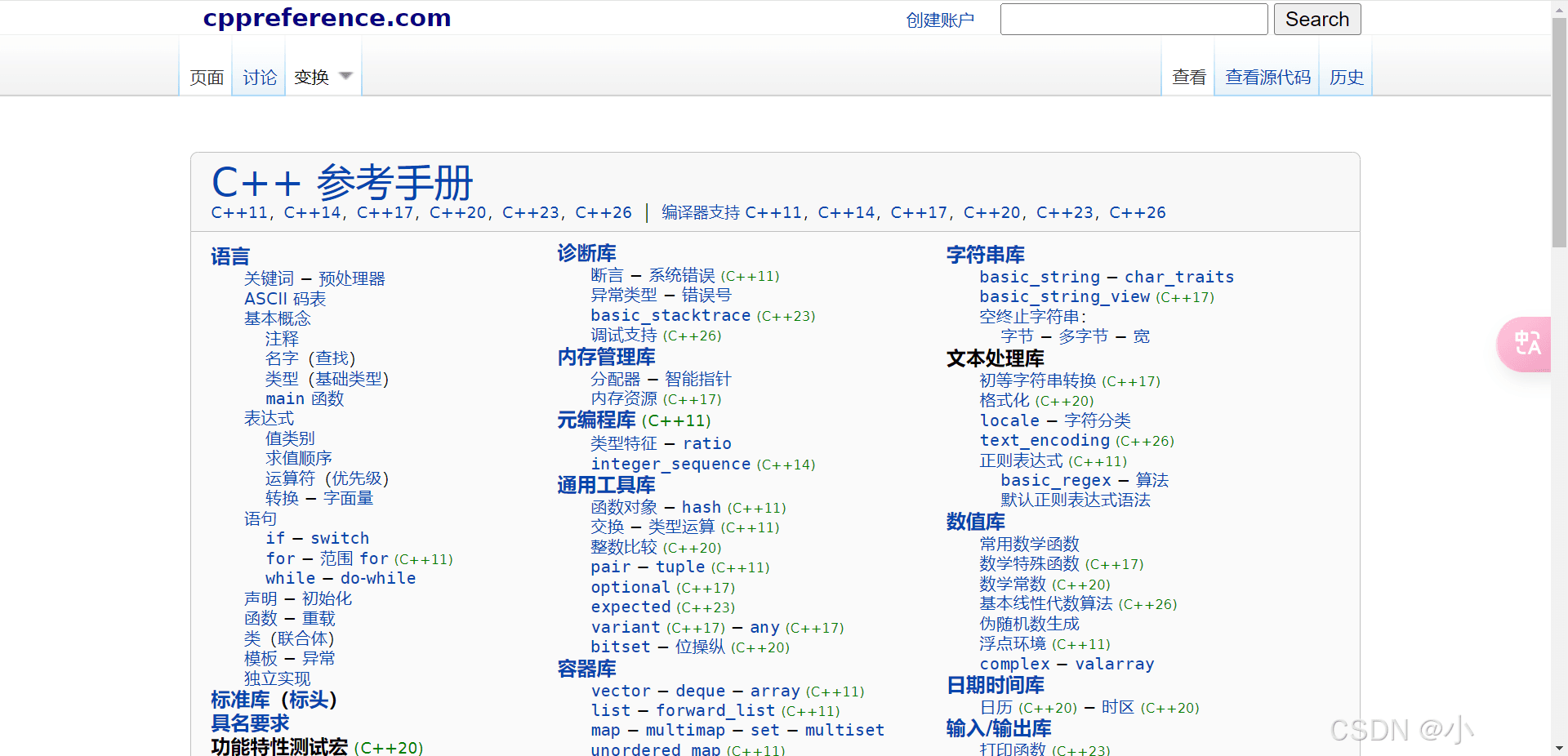Screen dimensions: 1568x756
Task: Open the text_encoding link
Action: 1045,440
